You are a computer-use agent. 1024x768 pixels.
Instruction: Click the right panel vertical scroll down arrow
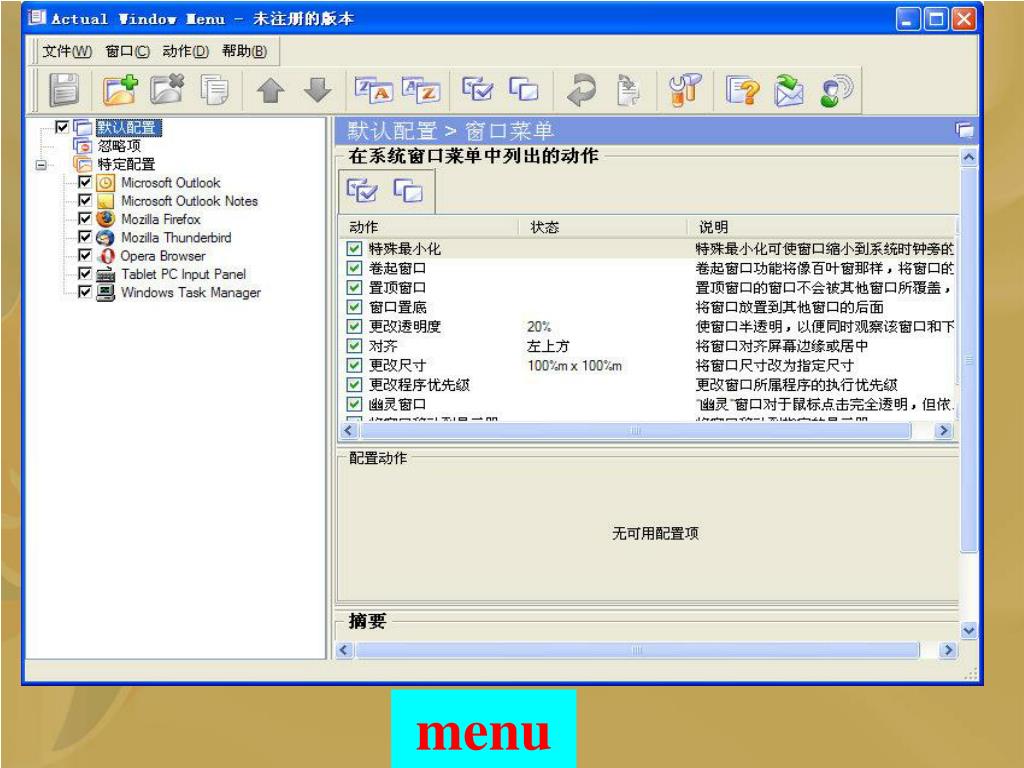coord(968,631)
